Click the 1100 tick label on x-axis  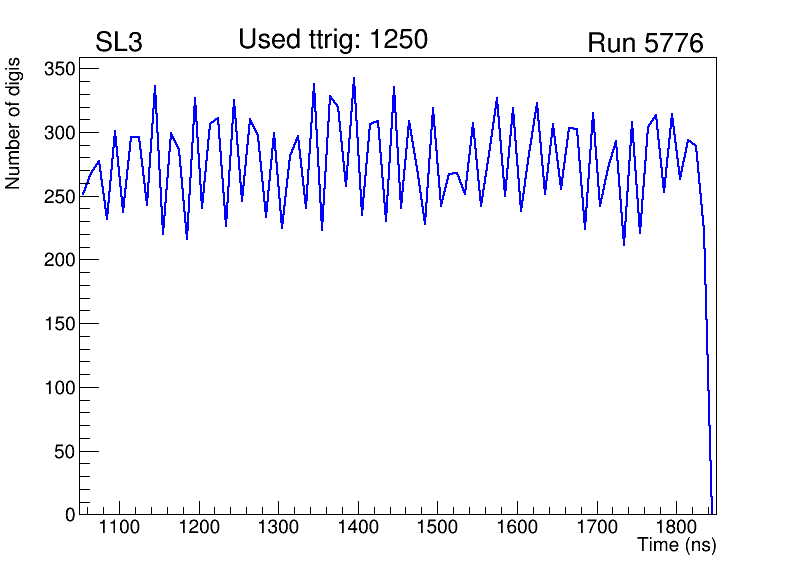[119, 527]
